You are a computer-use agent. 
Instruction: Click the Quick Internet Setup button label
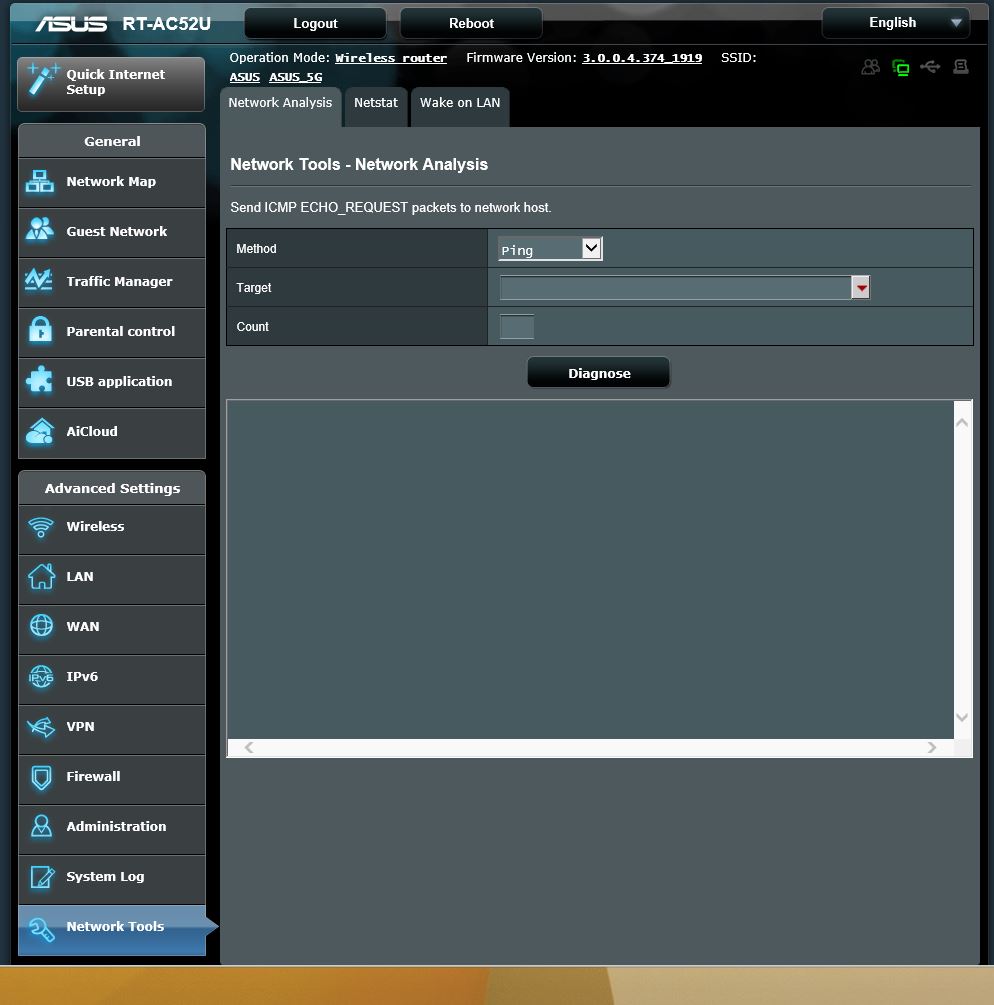point(115,82)
